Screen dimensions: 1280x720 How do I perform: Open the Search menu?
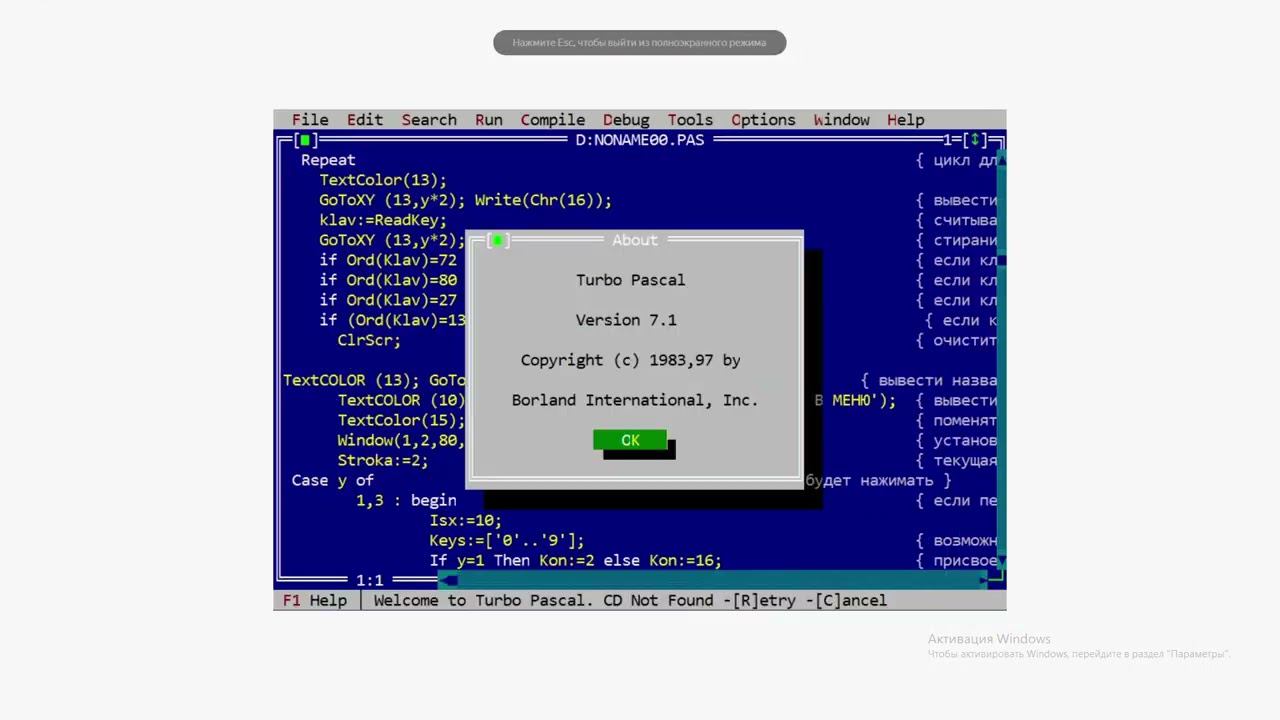(429, 120)
